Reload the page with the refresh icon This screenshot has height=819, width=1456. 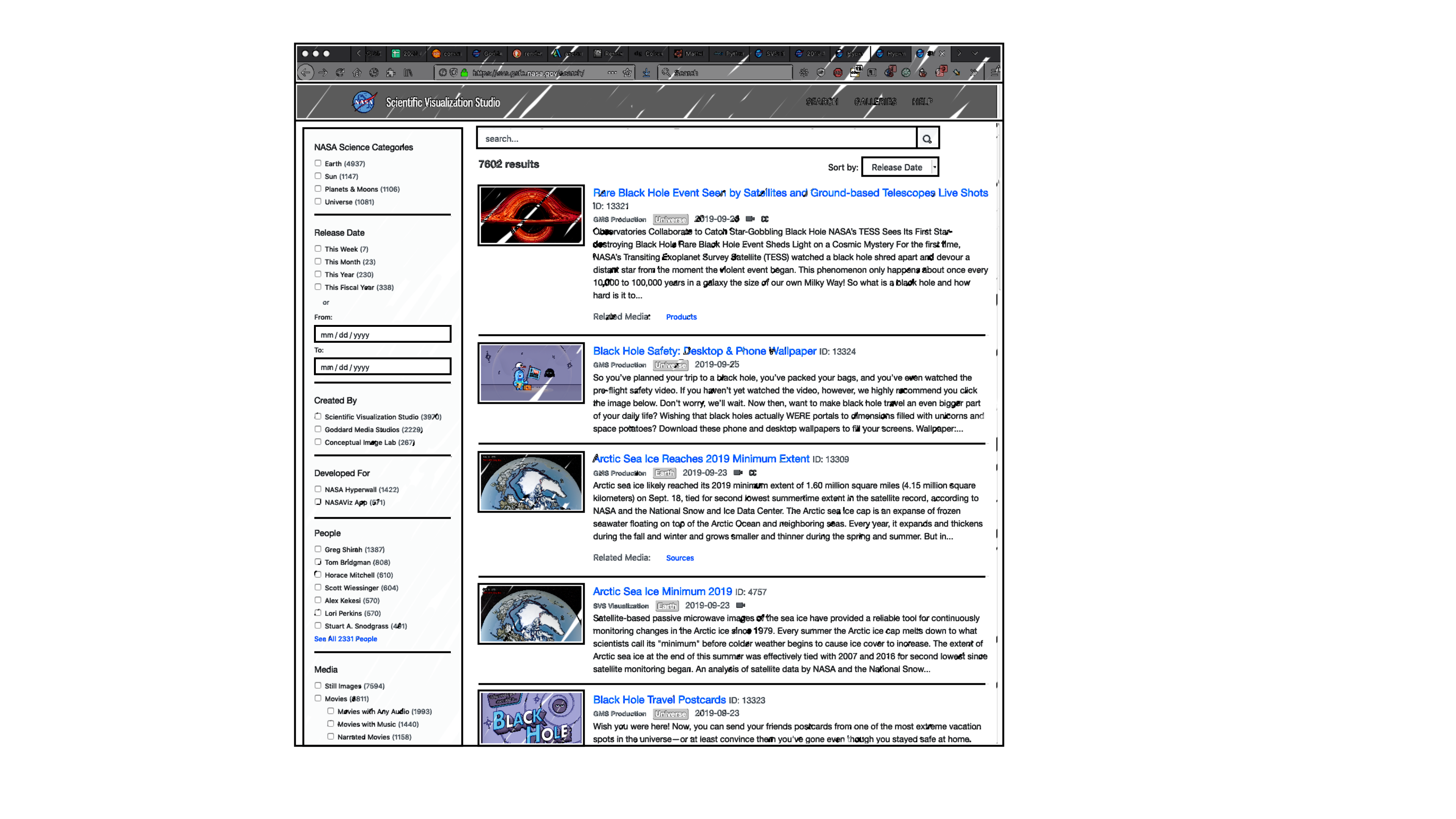(x=340, y=72)
